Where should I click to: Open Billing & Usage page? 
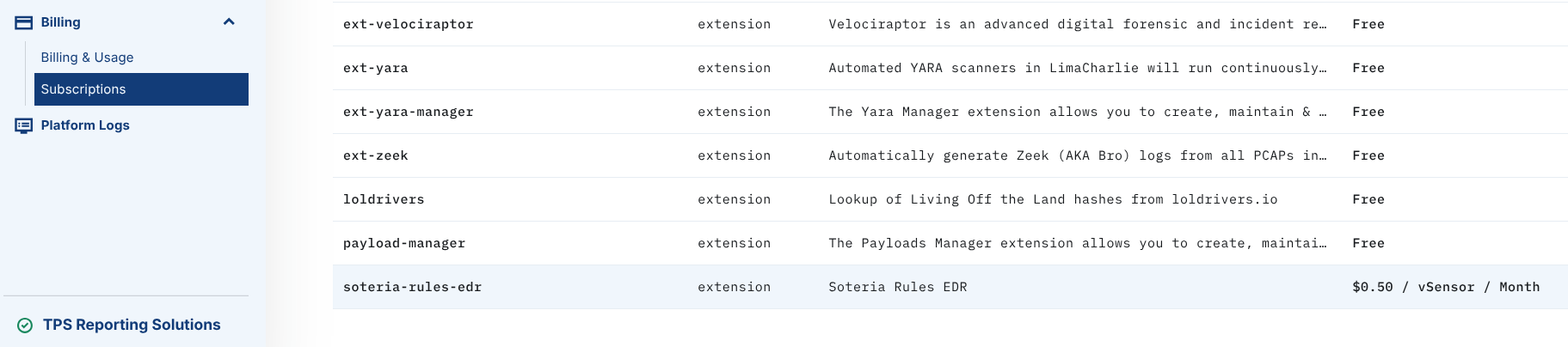tap(87, 58)
